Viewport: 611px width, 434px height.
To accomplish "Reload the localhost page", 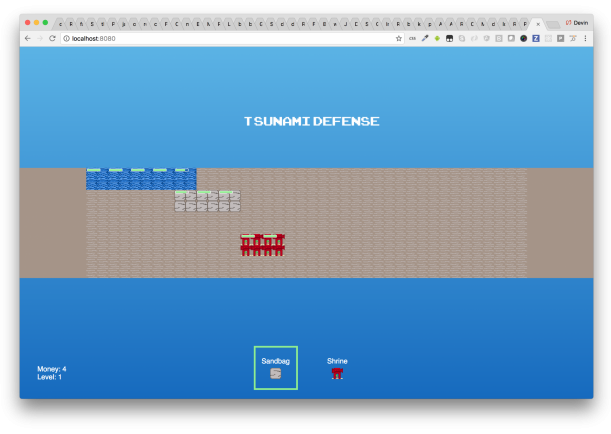I will (x=53, y=38).
